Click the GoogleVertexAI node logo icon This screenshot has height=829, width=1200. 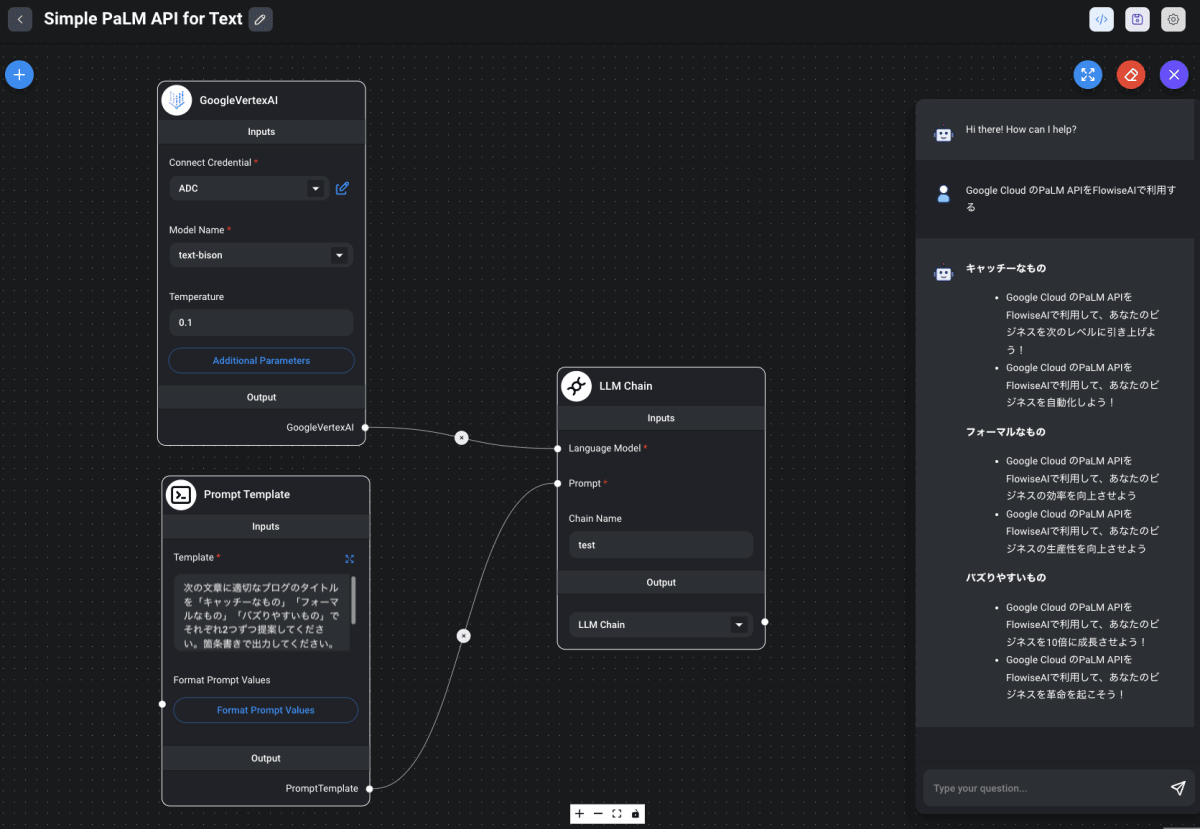[177, 100]
